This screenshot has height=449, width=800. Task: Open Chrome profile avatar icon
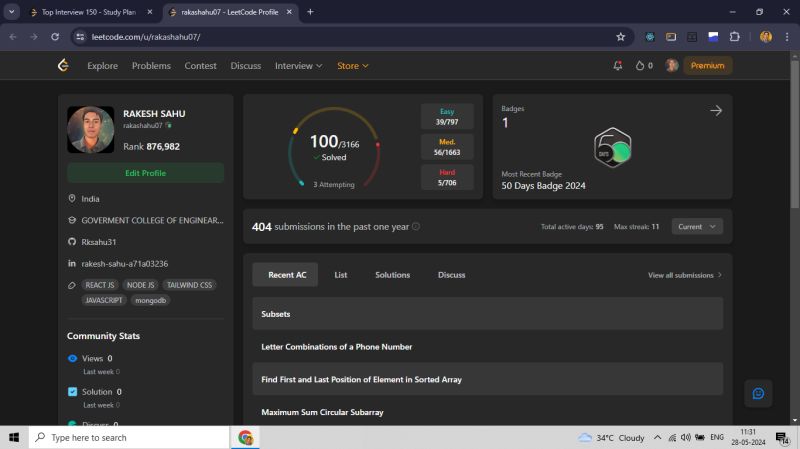(x=765, y=37)
